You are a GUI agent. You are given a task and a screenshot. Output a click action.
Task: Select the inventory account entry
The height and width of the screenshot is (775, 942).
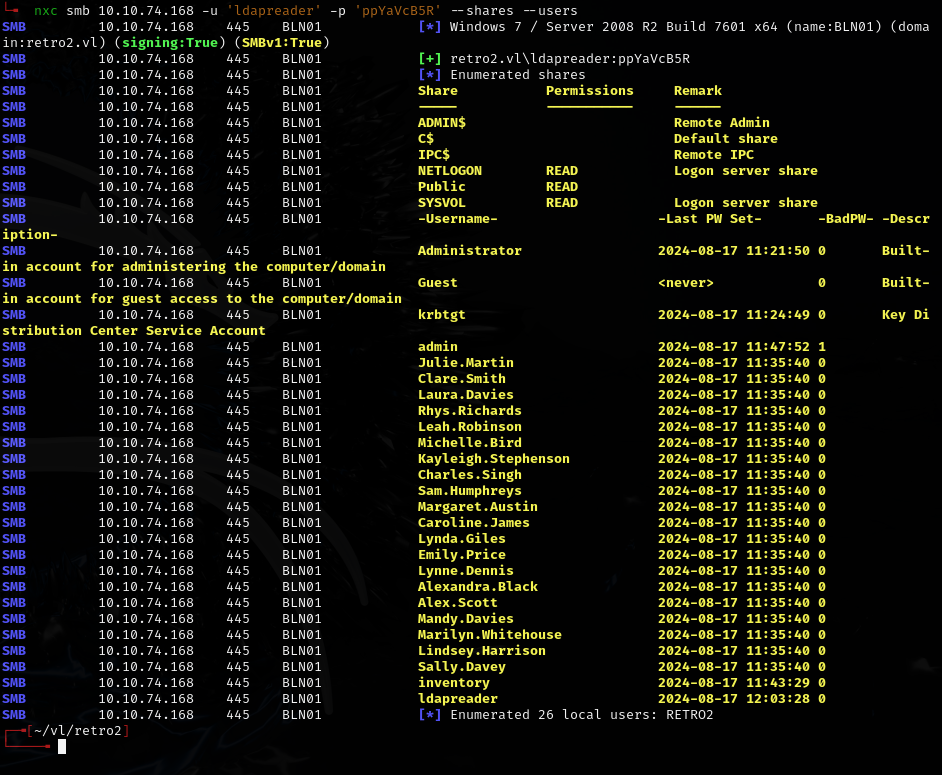[x=455, y=682]
